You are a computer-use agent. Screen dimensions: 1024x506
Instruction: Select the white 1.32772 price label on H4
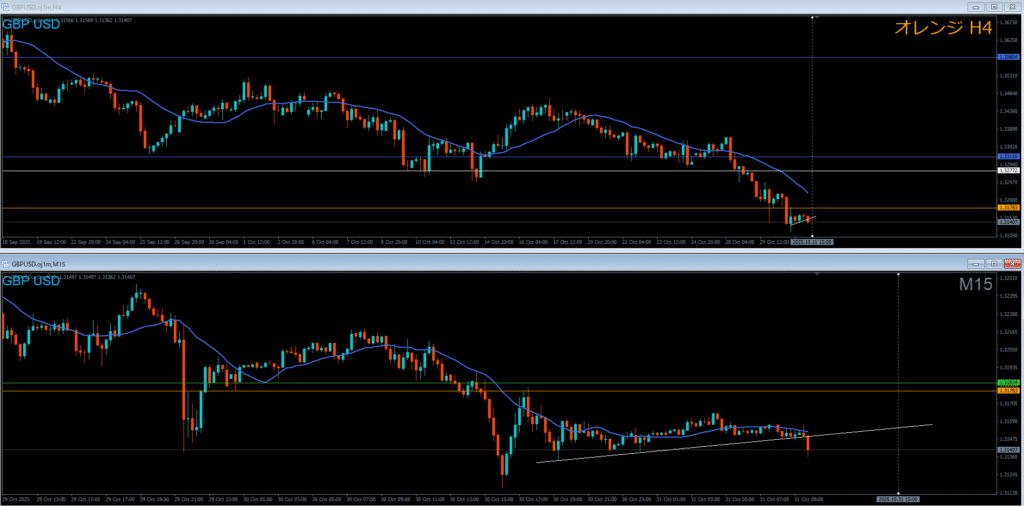click(1008, 171)
